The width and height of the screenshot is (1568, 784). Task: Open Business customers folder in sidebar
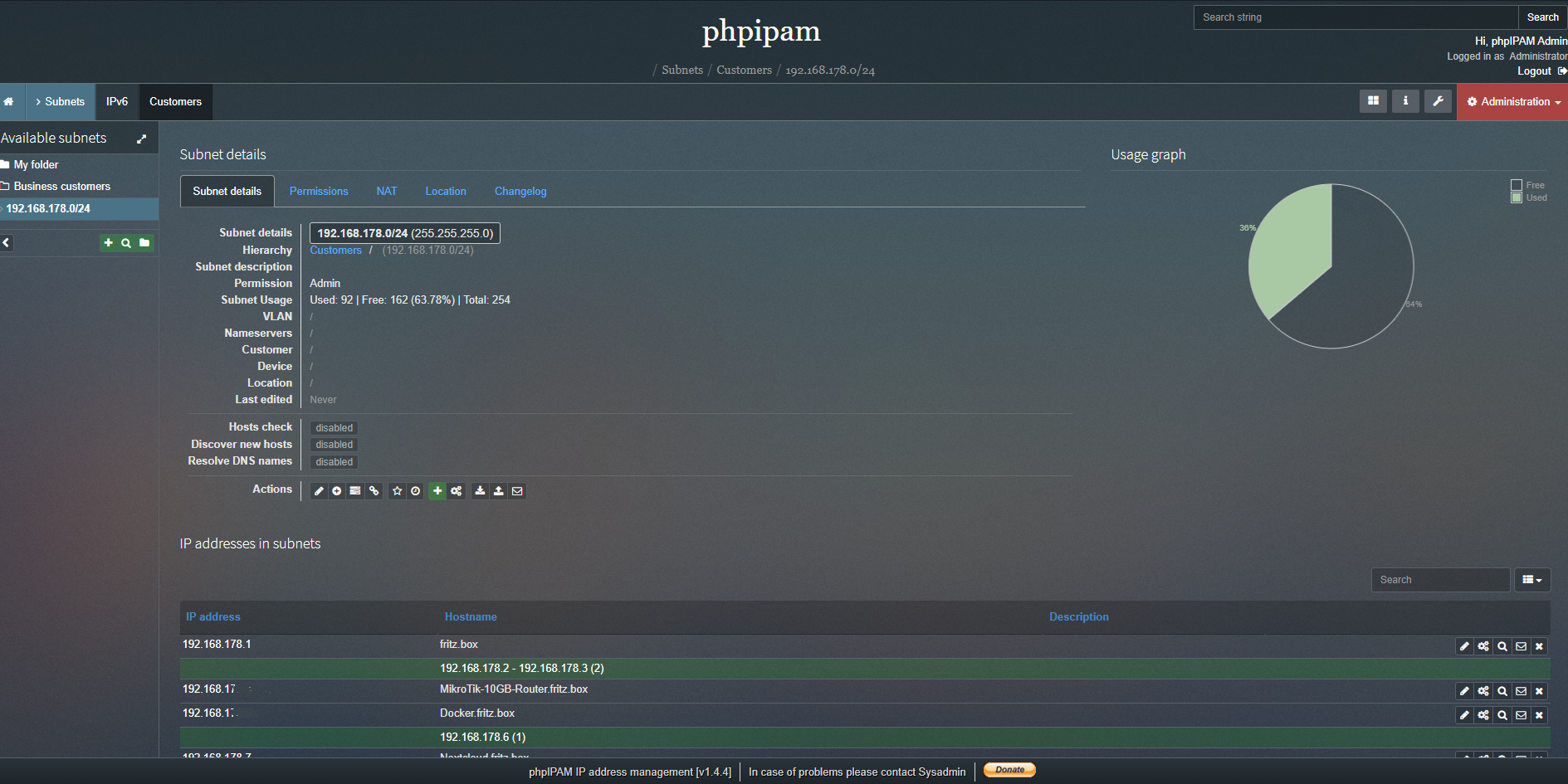click(x=61, y=187)
